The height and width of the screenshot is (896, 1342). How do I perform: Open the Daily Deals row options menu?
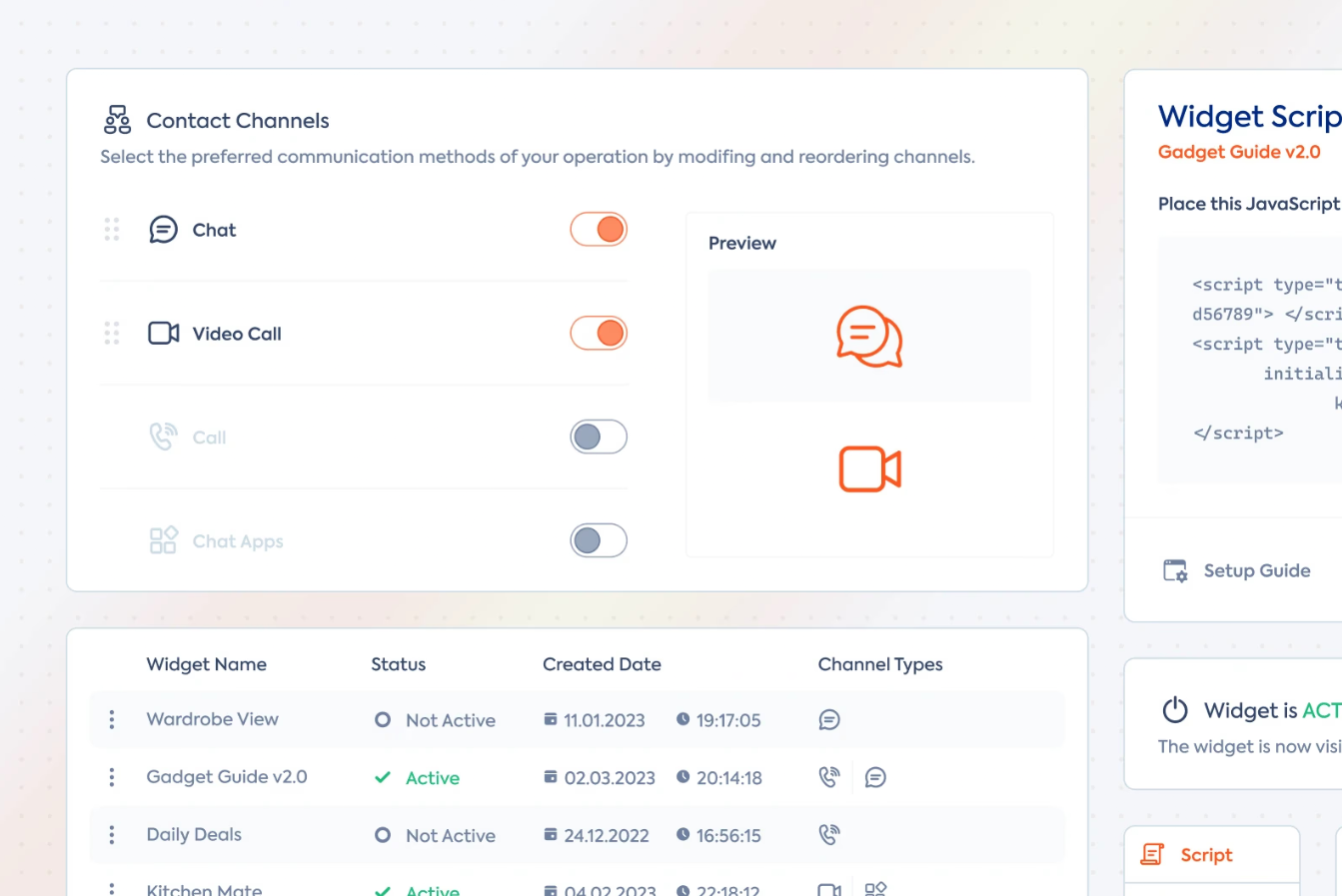pos(112,835)
